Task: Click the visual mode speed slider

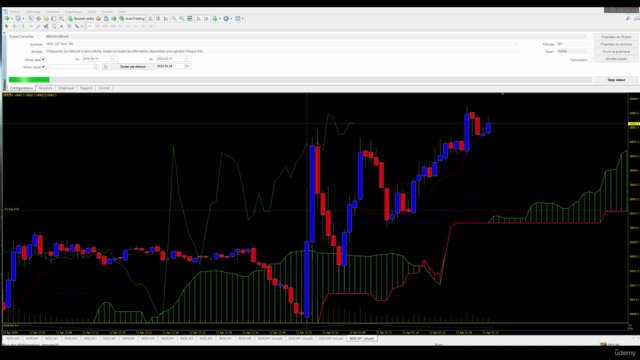Action: pos(73,67)
